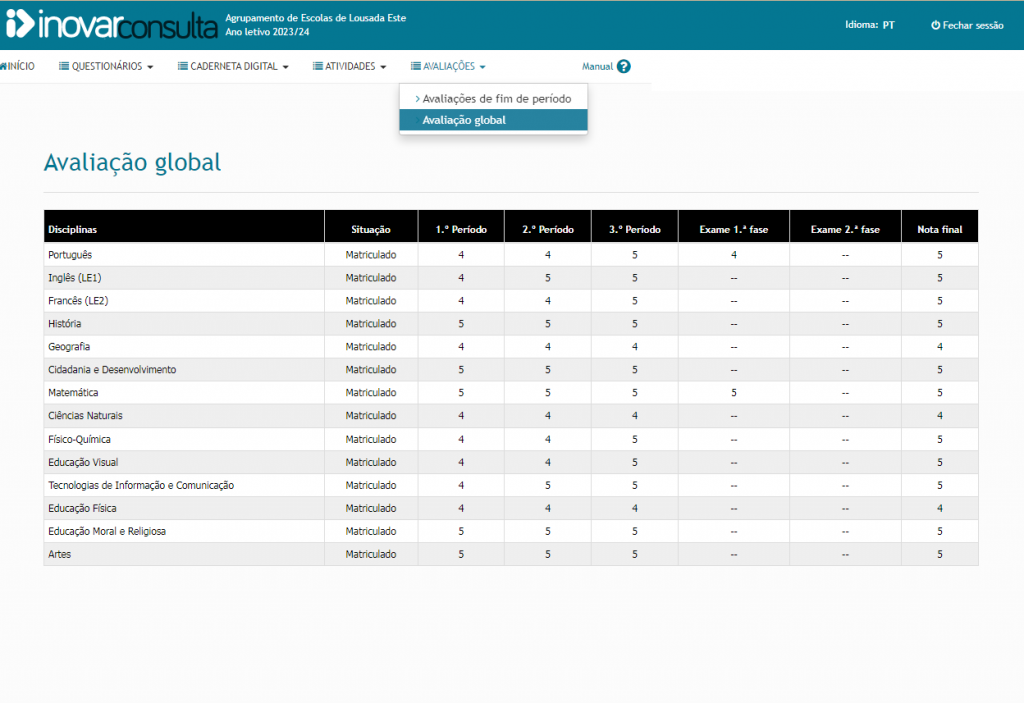The image size is (1024, 703).
Task: Open the Manual help question-mark icon
Action: pos(624,67)
